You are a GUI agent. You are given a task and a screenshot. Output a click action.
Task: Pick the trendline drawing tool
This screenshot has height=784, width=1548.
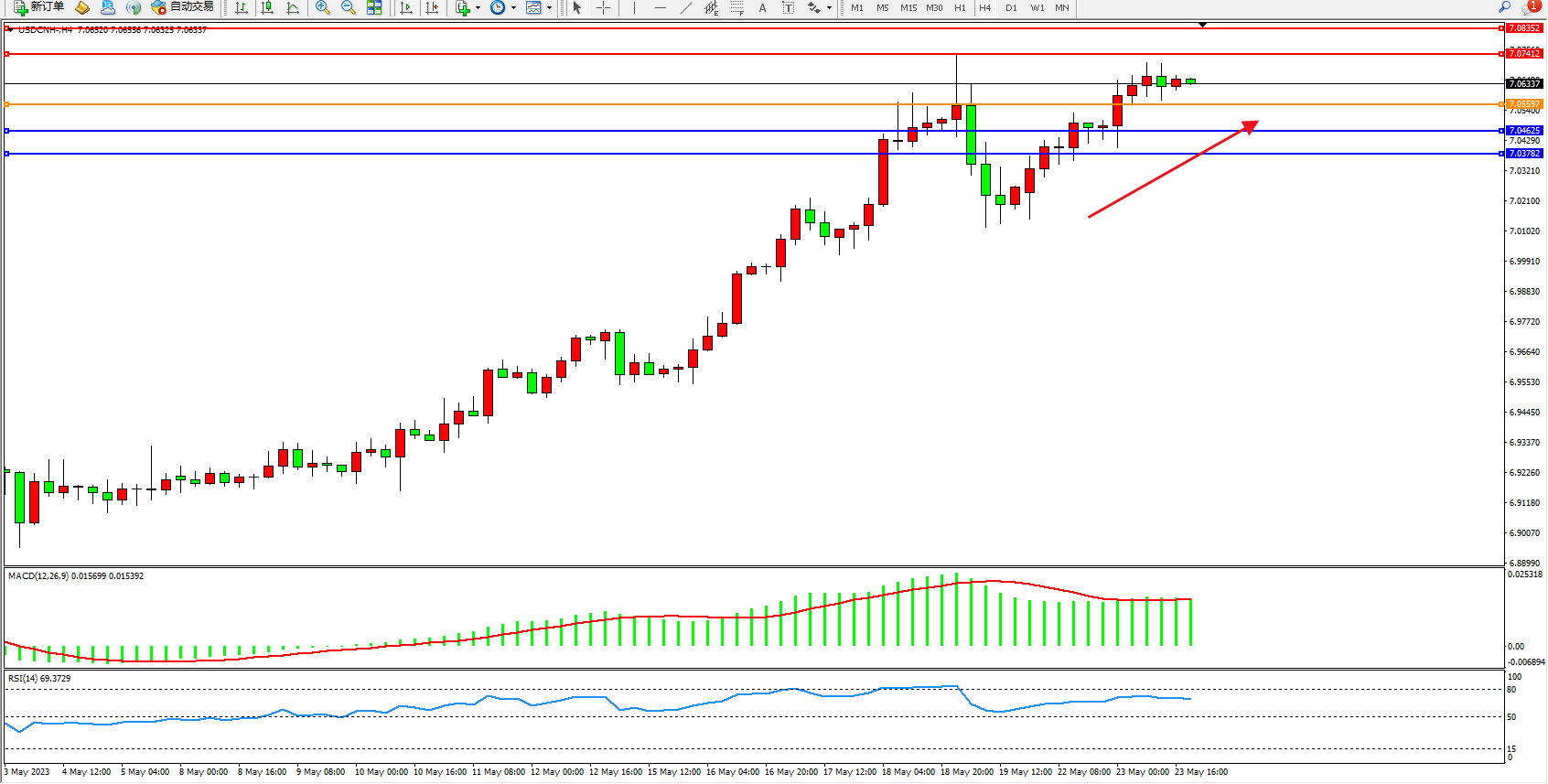[x=686, y=7]
